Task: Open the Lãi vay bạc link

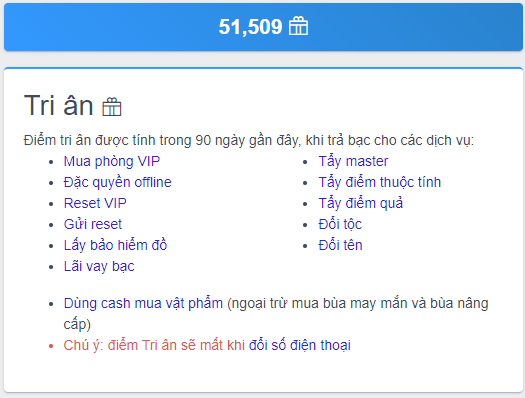Action: point(99,266)
